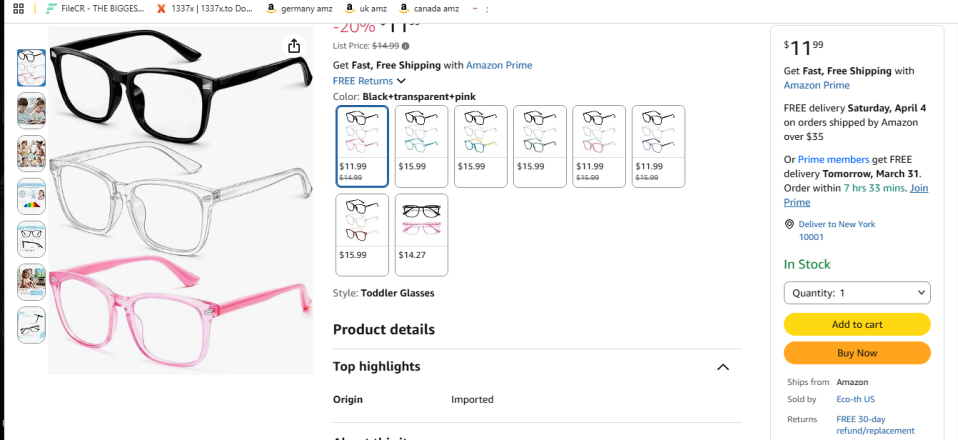
Task: Open the Eco-th US seller link
Action: (853, 399)
